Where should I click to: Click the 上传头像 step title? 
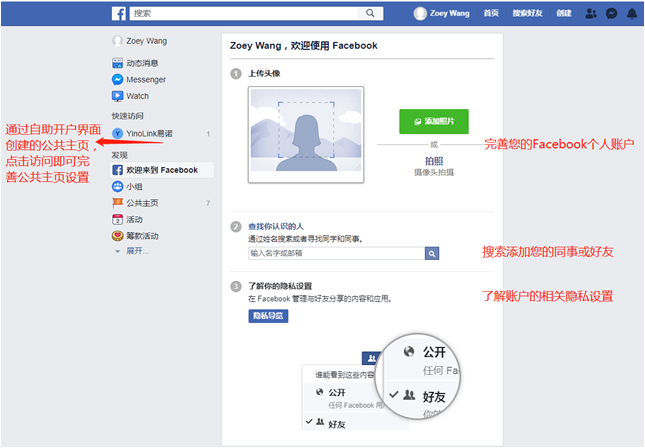point(264,73)
